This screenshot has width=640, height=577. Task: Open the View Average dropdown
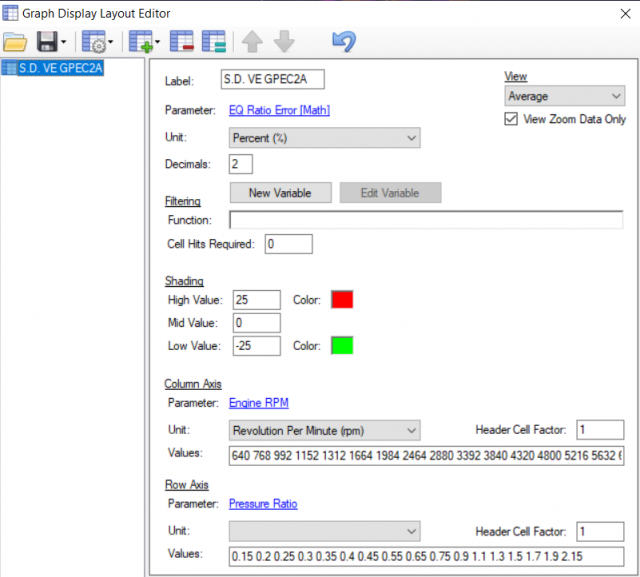pyautogui.click(x=564, y=96)
